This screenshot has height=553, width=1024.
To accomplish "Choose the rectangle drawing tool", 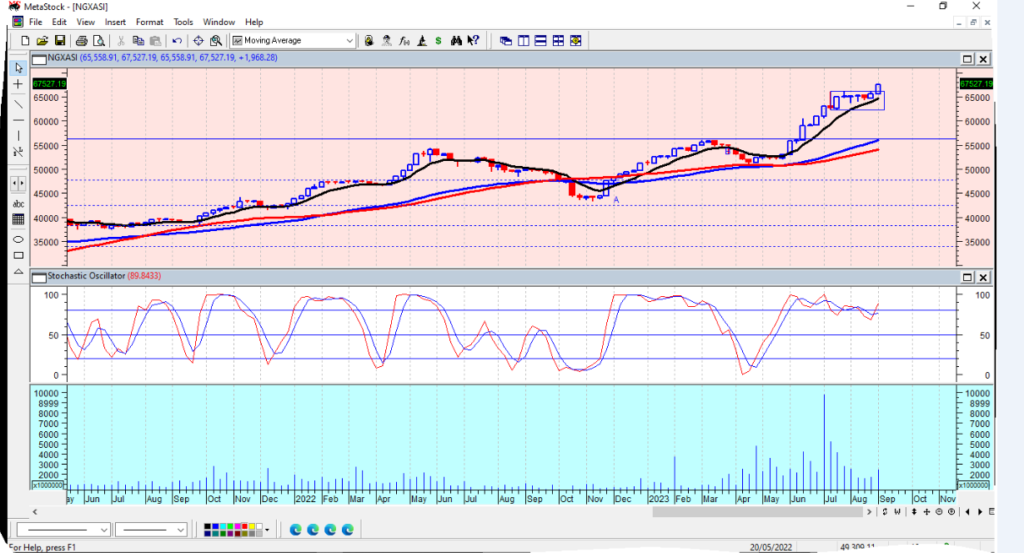I will pyautogui.click(x=18, y=255).
